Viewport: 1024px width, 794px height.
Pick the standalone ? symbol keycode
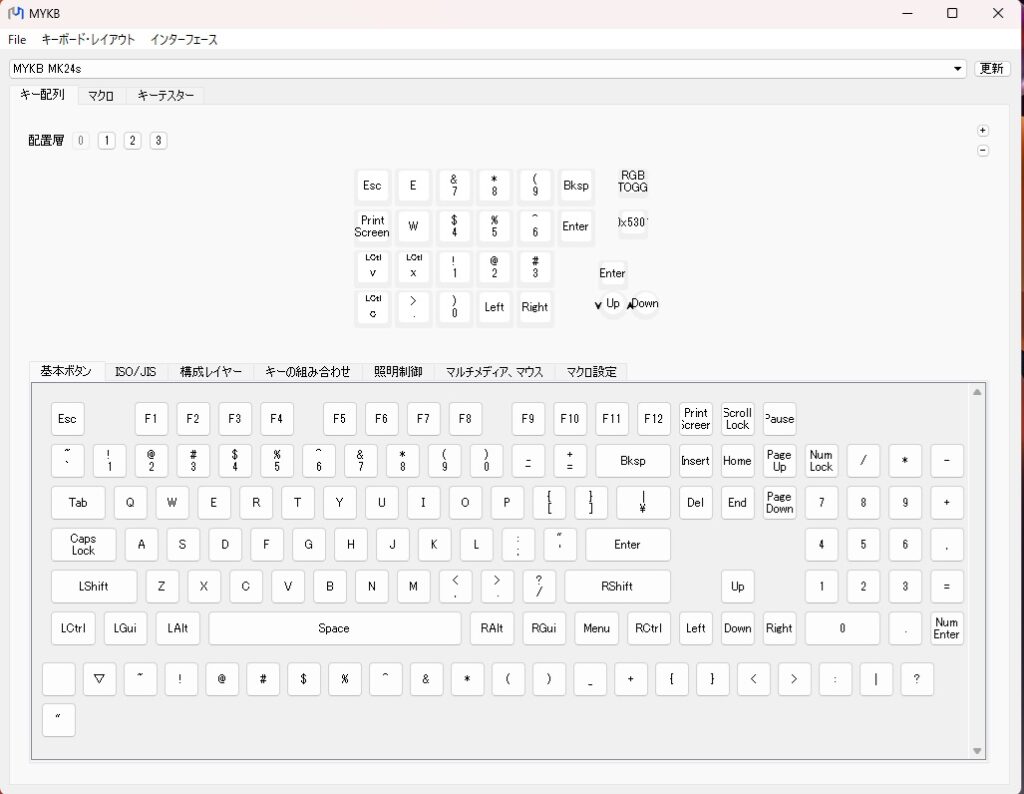pos(916,679)
